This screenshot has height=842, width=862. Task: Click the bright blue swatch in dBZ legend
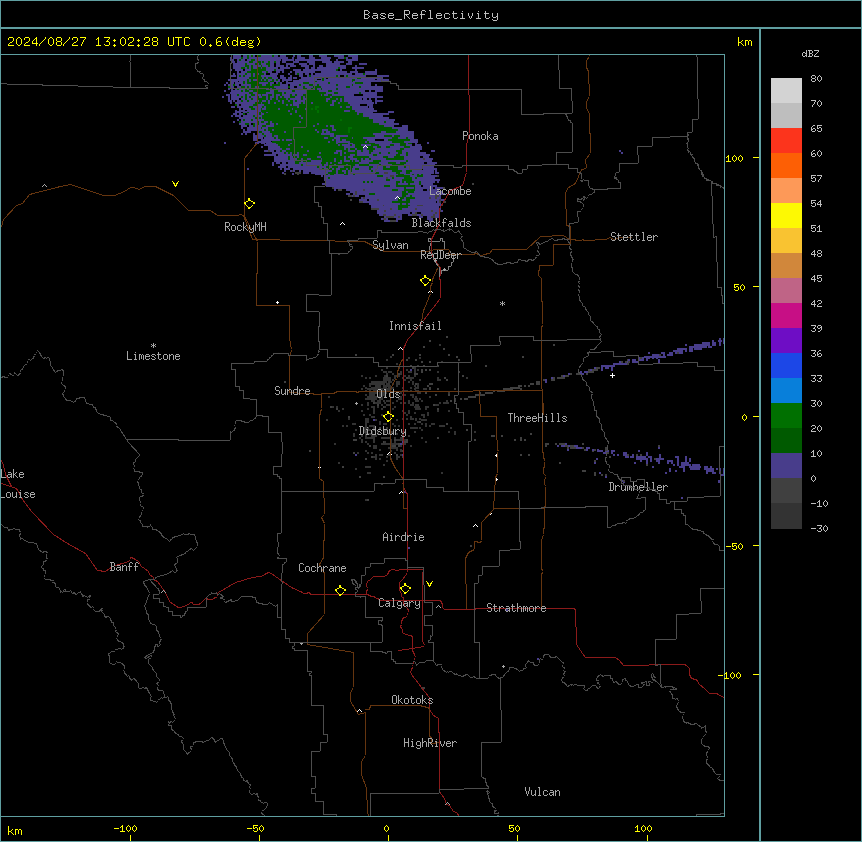pyautogui.click(x=786, y=365)
